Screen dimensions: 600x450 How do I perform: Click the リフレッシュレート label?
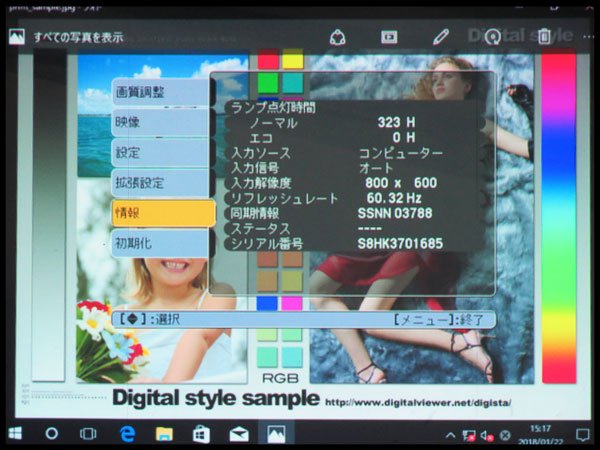pyautogui.click(x=285, y=198)
